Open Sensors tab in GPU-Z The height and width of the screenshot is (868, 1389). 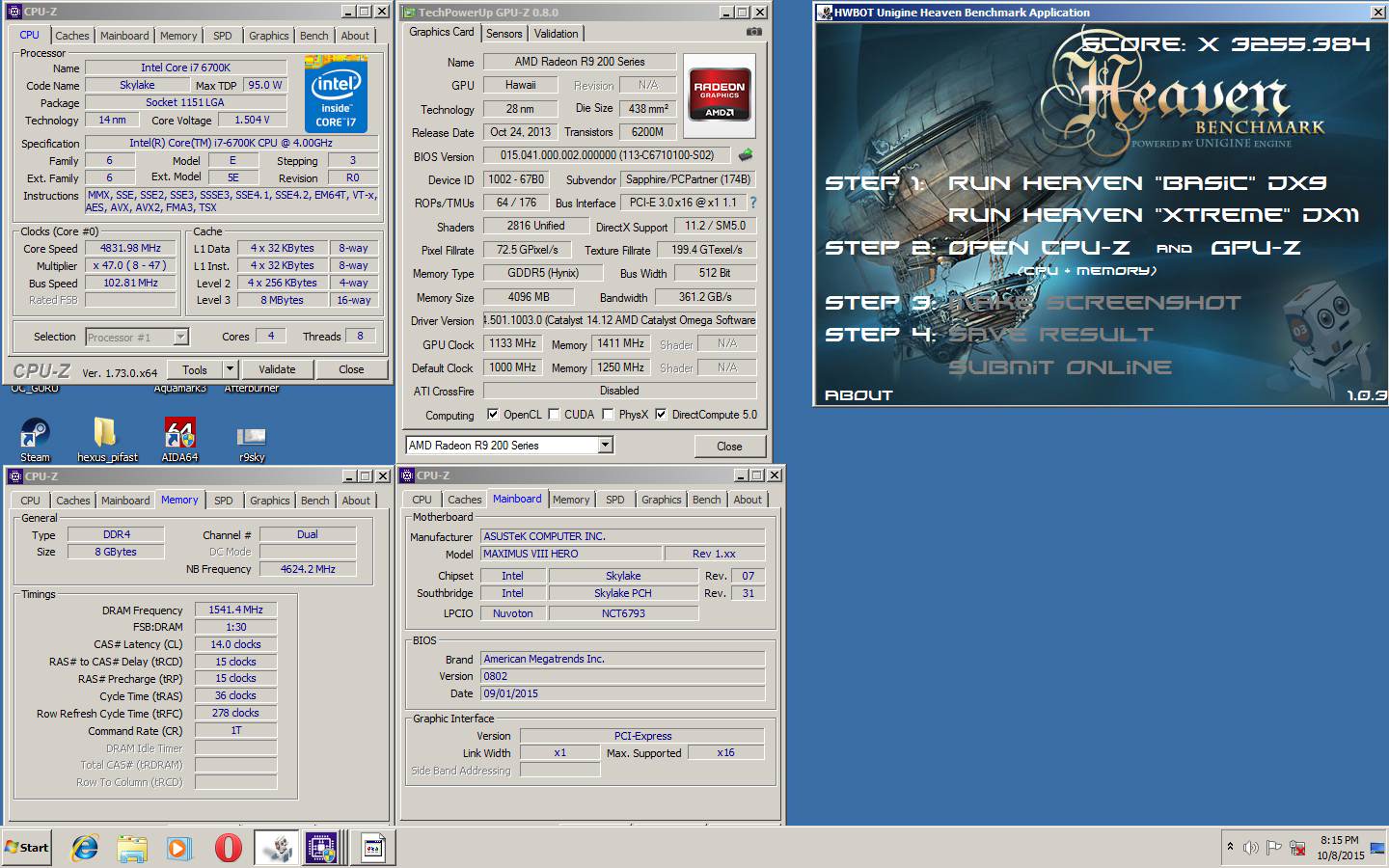tap(504, 34)
